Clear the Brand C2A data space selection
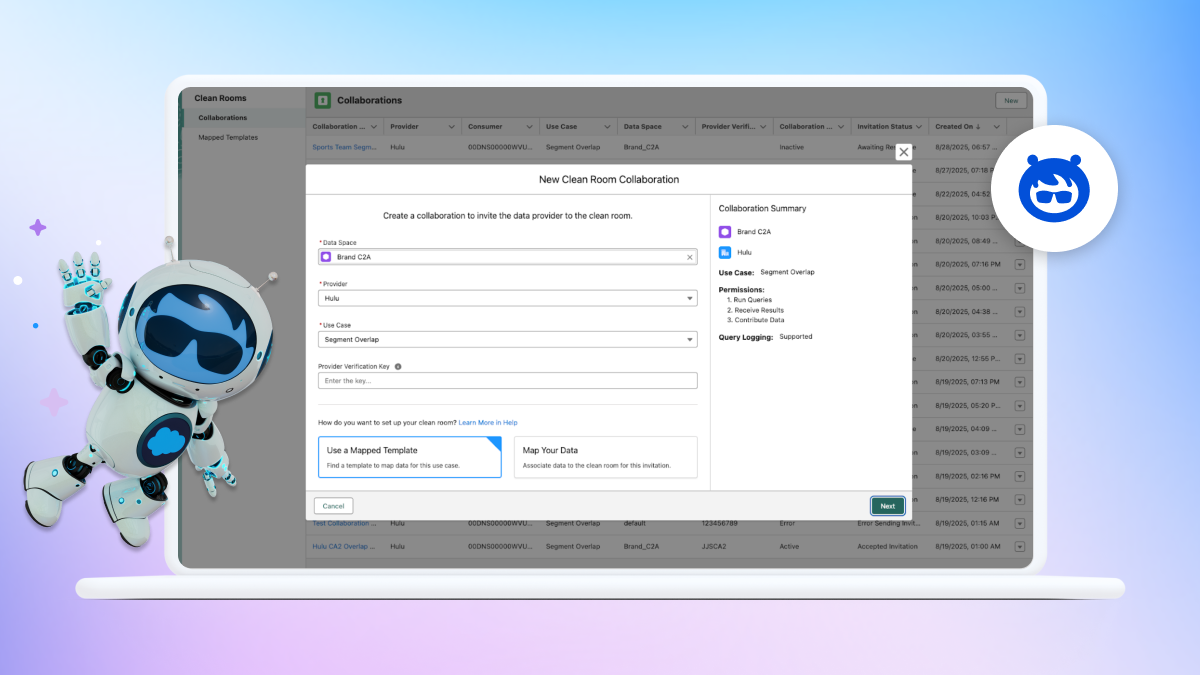Image resolution: width=1200 pixels, height=675 pixels. click(689, 257)
